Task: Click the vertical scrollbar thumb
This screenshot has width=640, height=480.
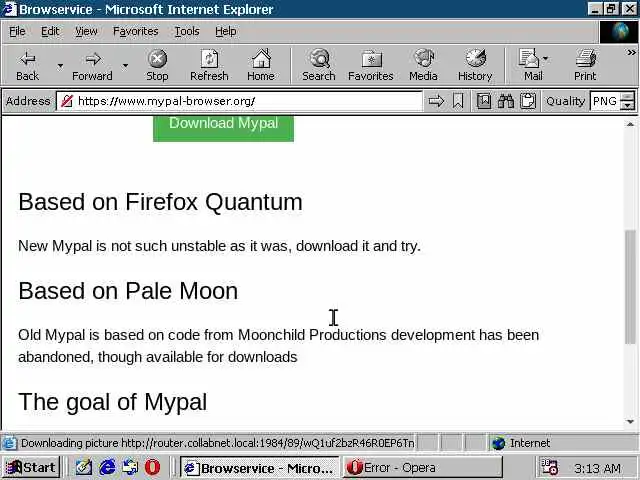Action: 630,287
